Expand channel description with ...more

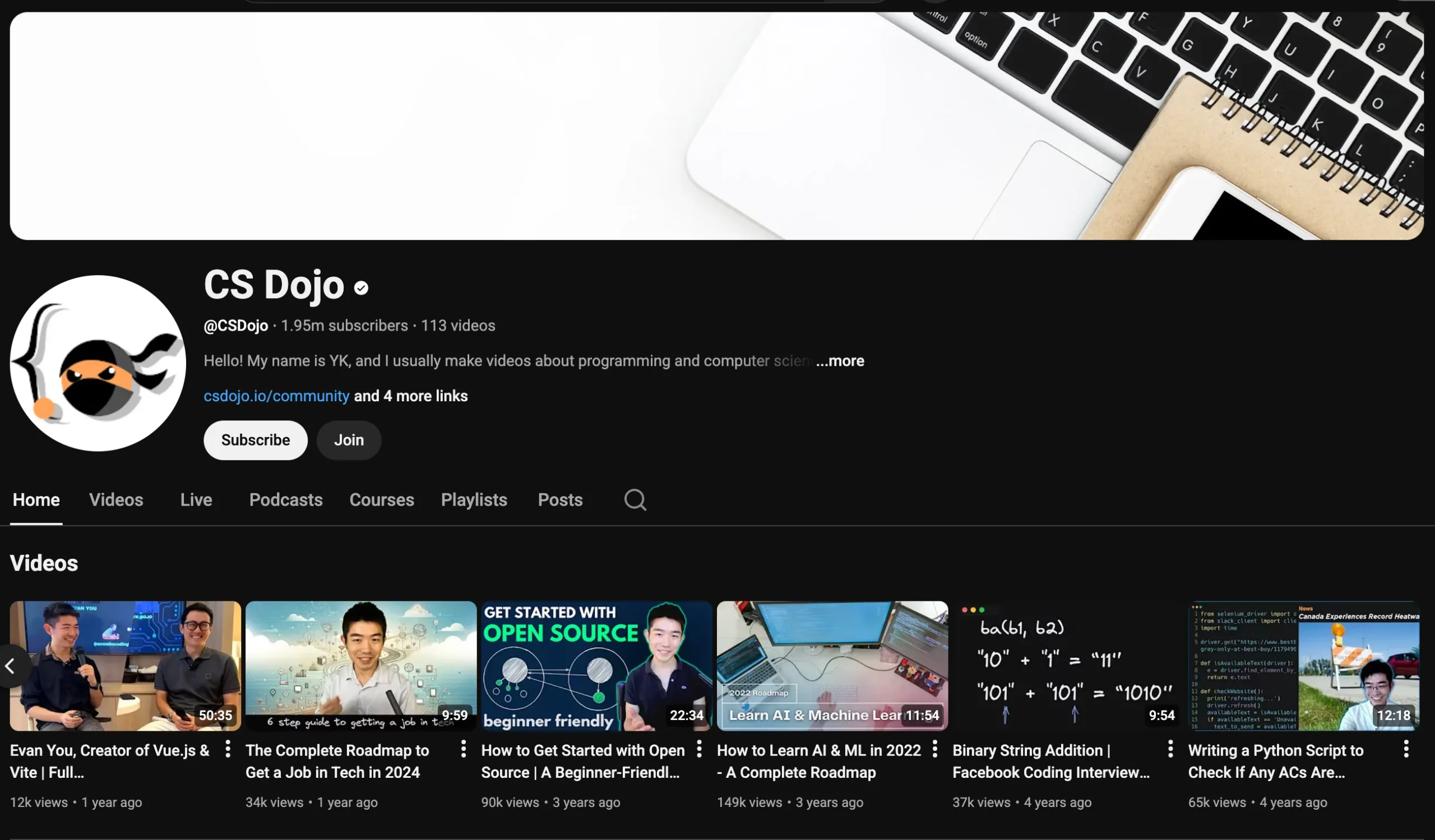(x=840, y=361)
